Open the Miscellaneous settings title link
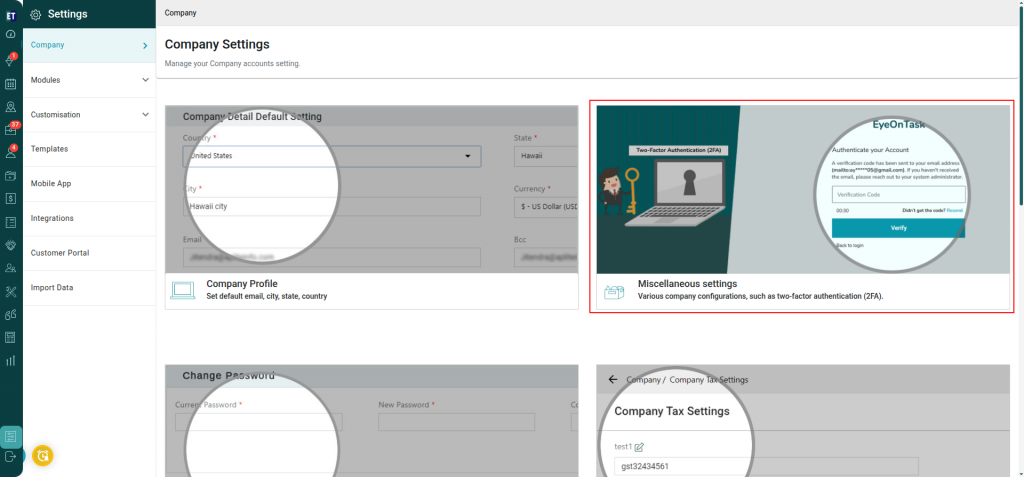The width and height of the screenshot is (1024, 477). [687, 284]
